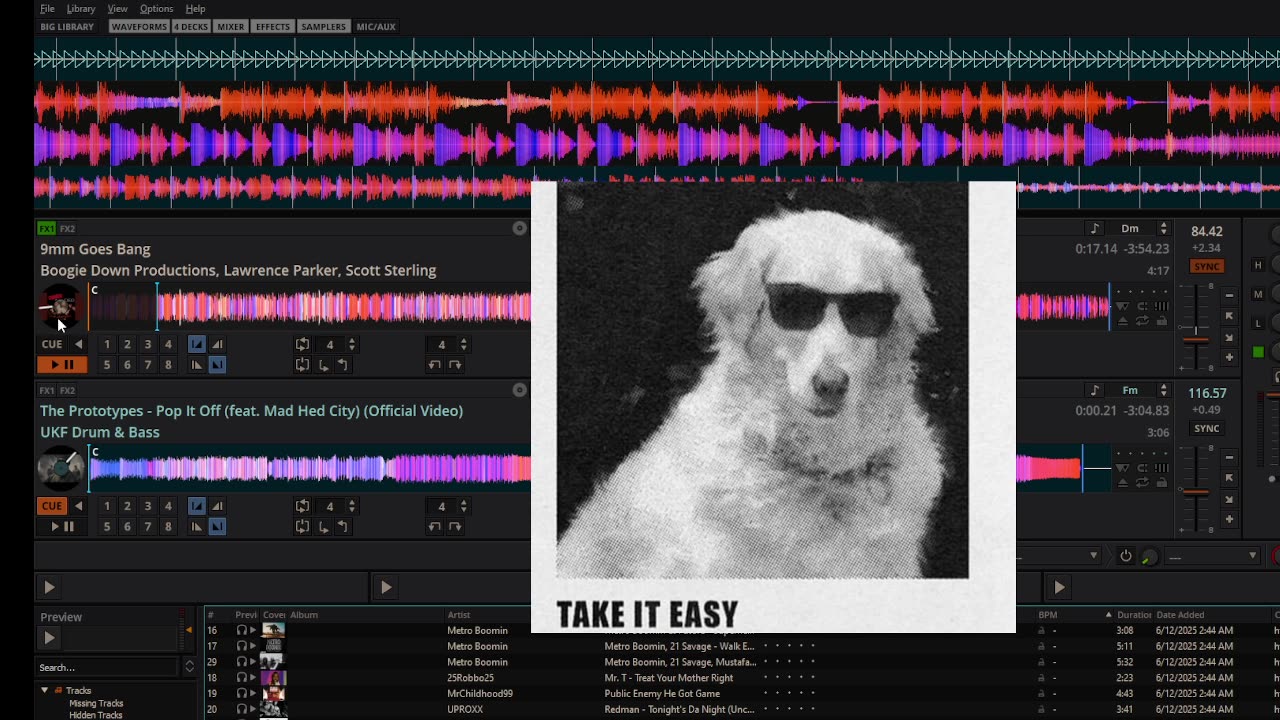Toggle keylock padlock on the Pop It Off deck
Viewport: 1280px width, 720px height.
1162,483
